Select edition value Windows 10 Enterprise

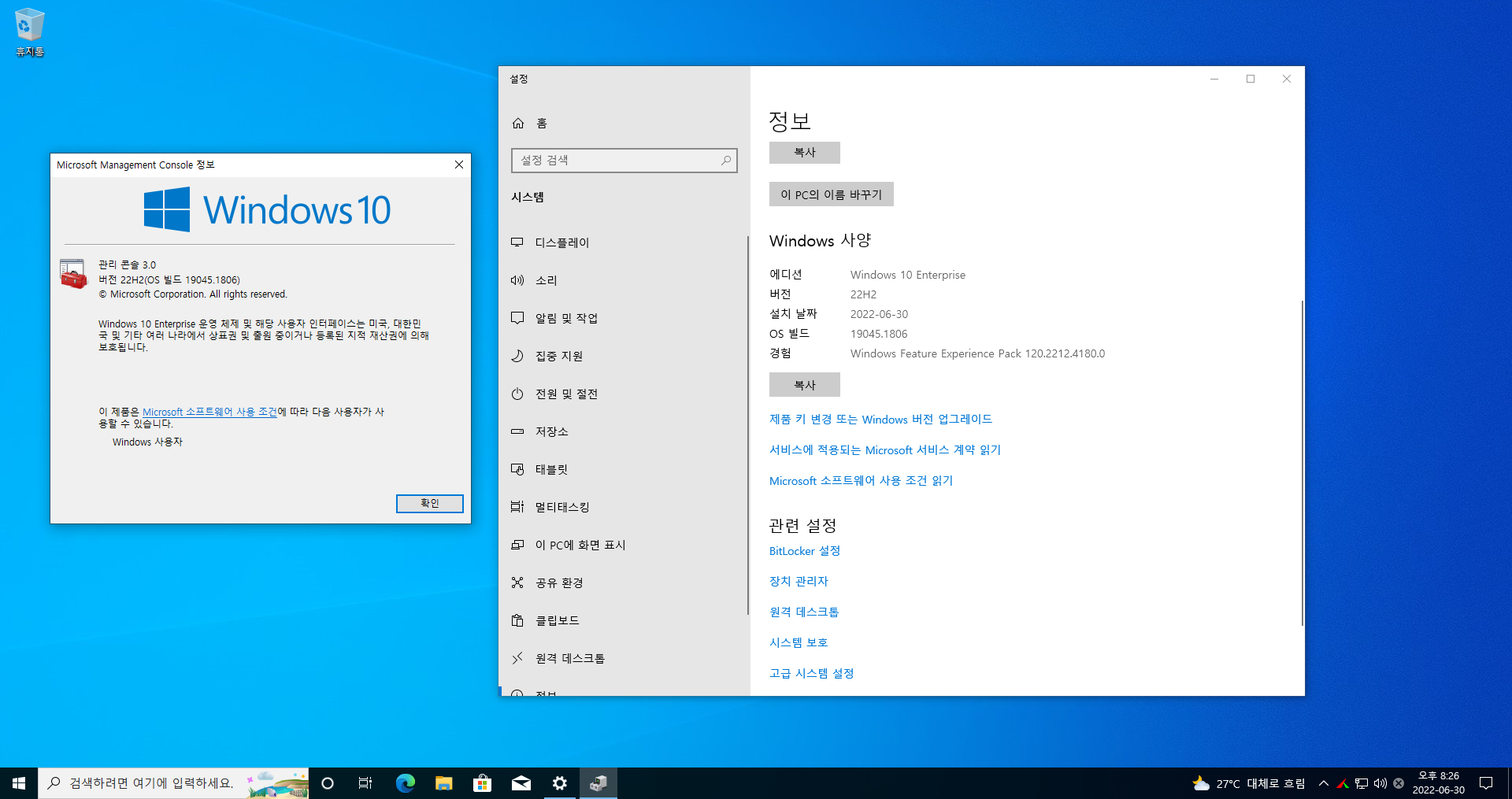908,275
